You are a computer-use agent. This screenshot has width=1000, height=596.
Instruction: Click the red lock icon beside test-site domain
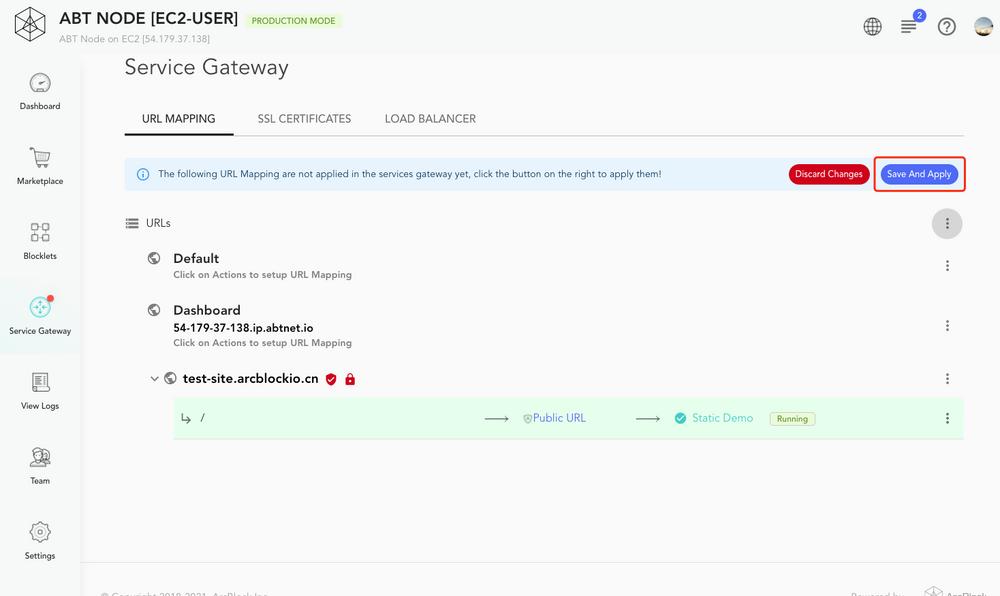tap(349, 379)
